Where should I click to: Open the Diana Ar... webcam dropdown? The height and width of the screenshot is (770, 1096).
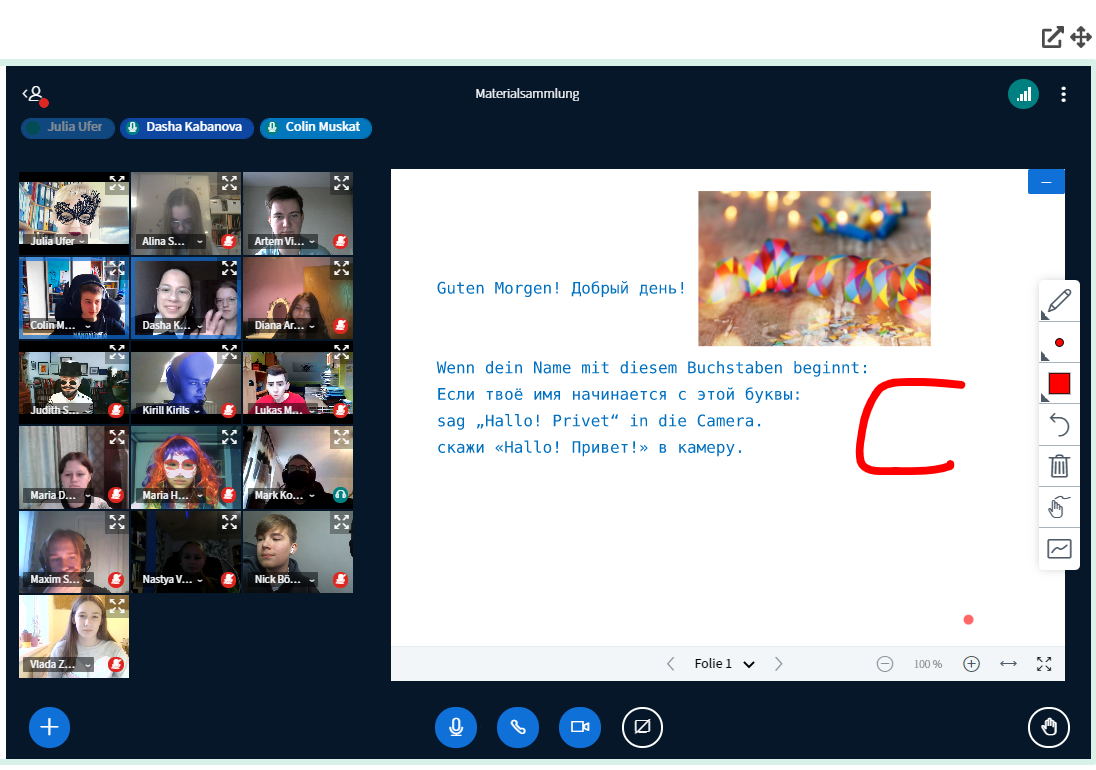pyautogui.click(x=284, y=325)
